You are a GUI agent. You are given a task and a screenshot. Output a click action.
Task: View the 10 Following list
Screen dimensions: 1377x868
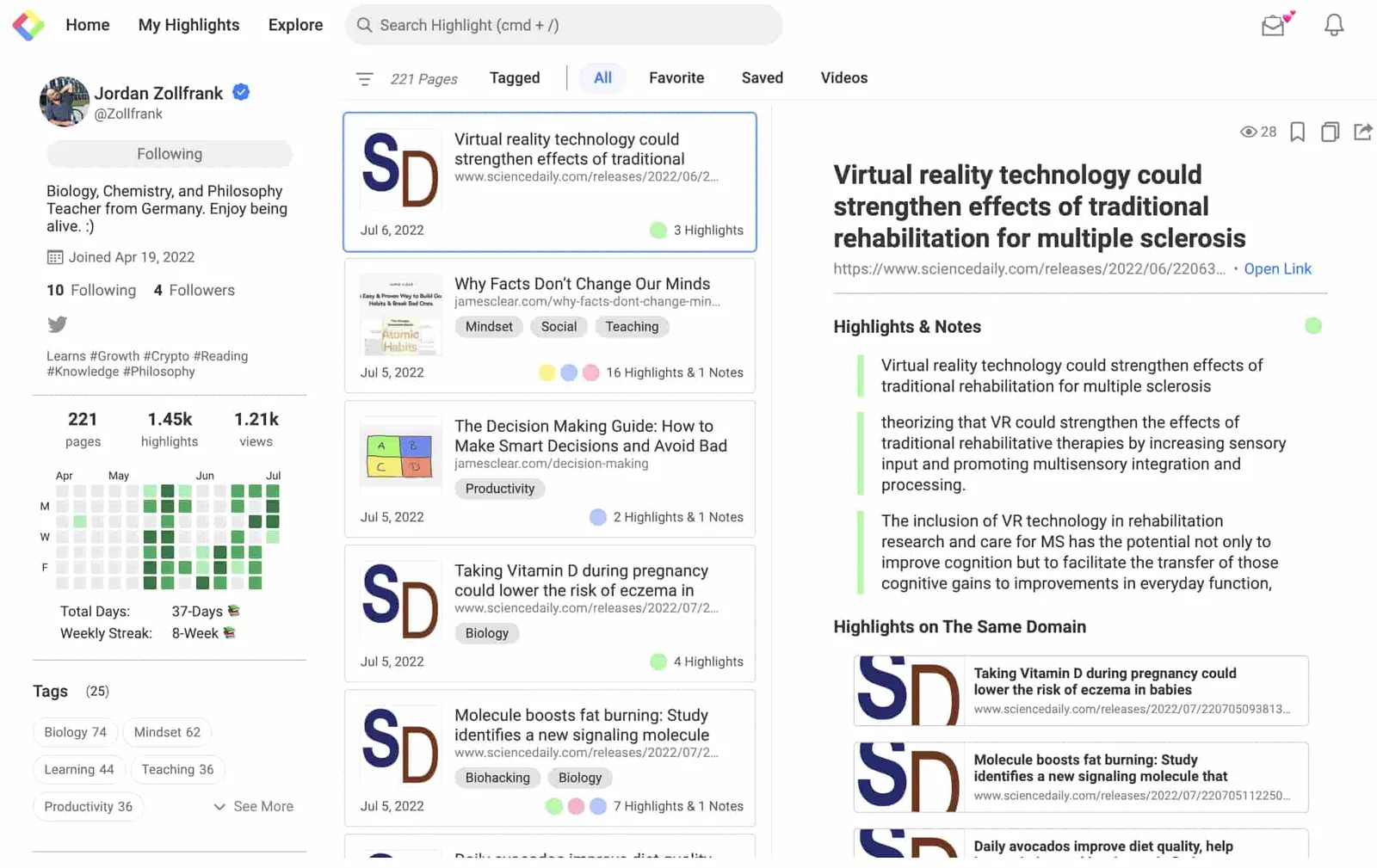point(91,290)
